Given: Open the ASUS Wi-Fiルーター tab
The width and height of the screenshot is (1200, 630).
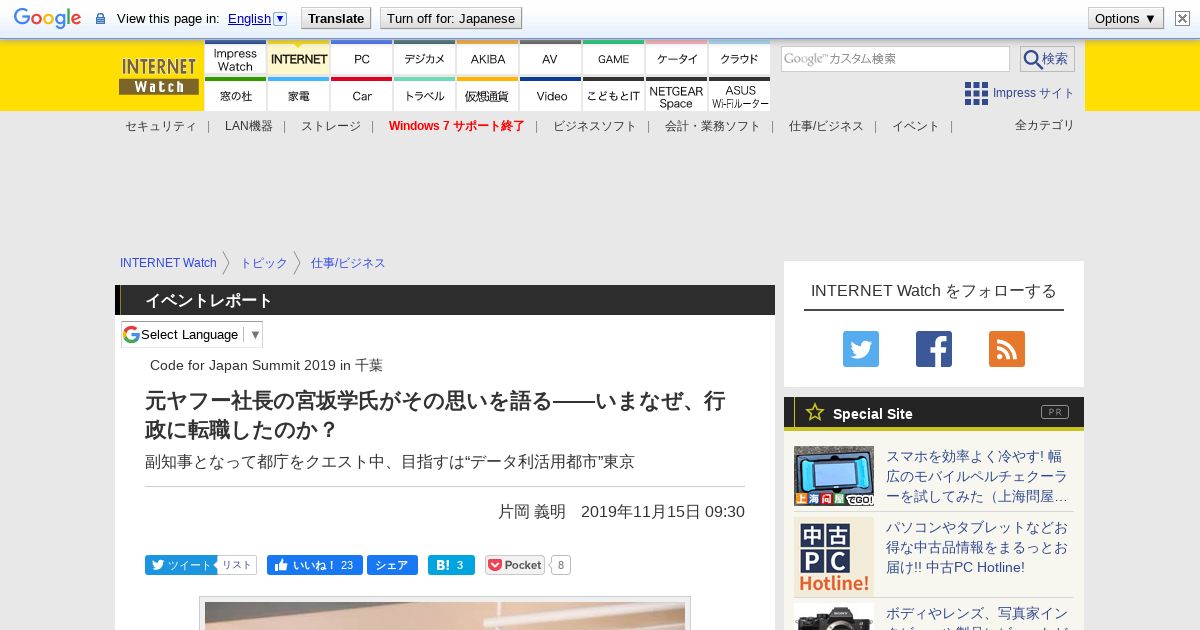Looking at the screenshot, I should (739, 95).
